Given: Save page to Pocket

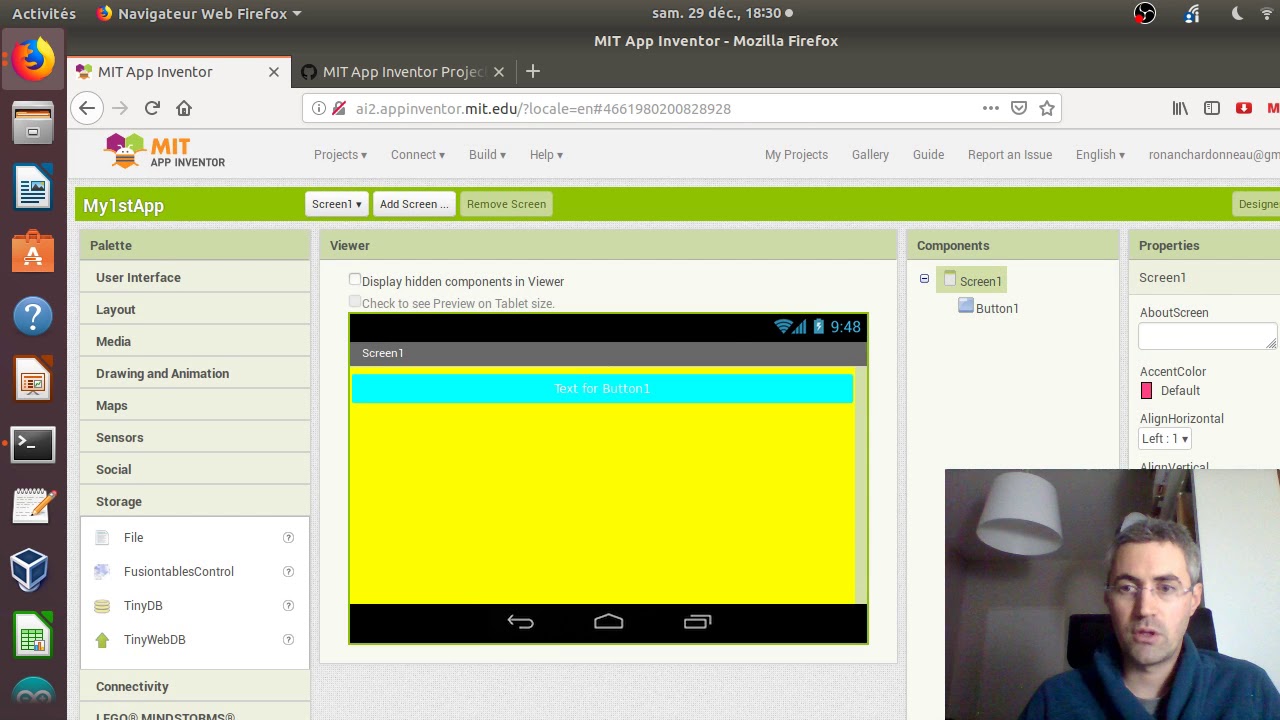Looking at the screenshot, I should point(1019,108).
